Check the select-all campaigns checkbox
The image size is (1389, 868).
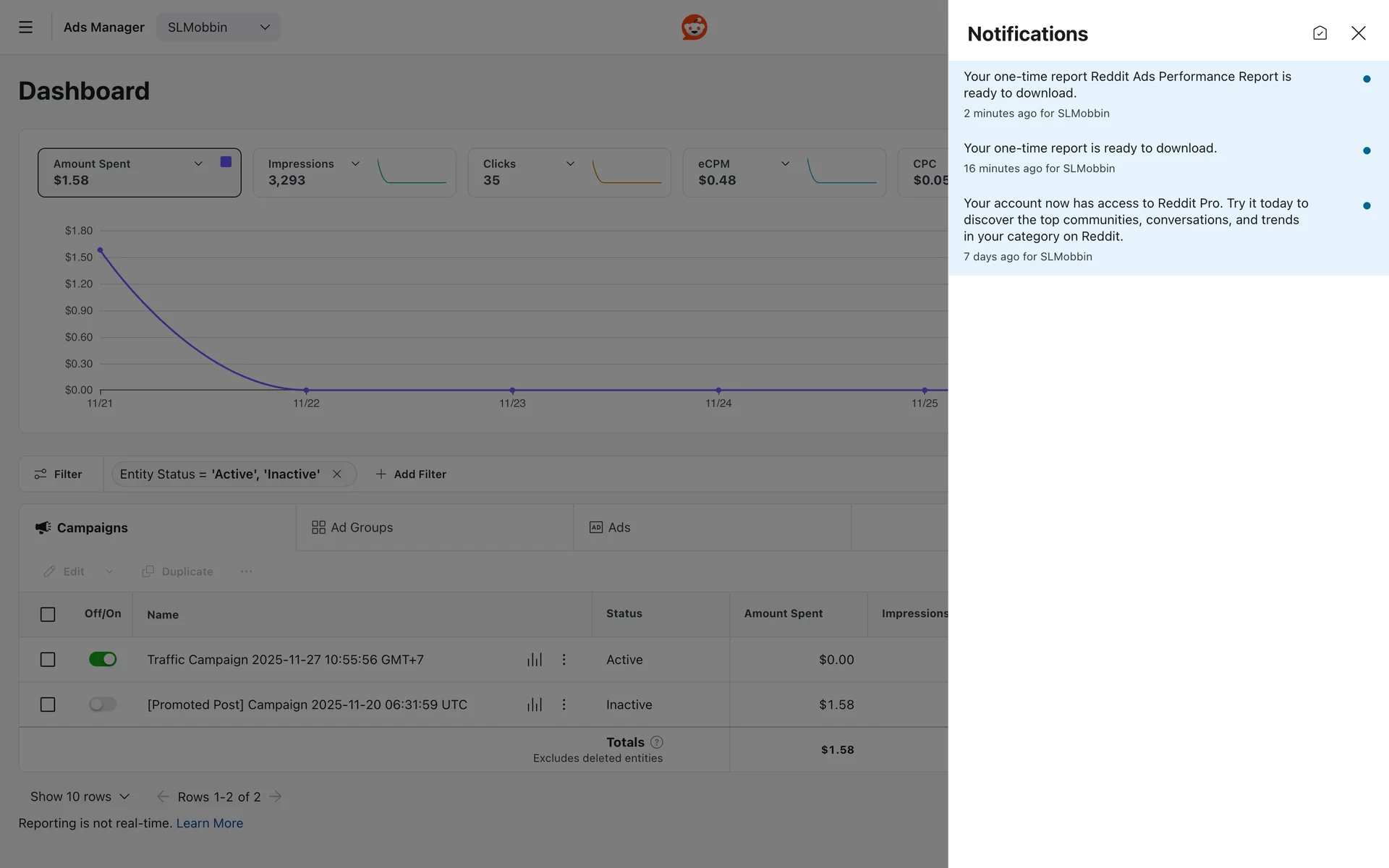tap(48, 614)
